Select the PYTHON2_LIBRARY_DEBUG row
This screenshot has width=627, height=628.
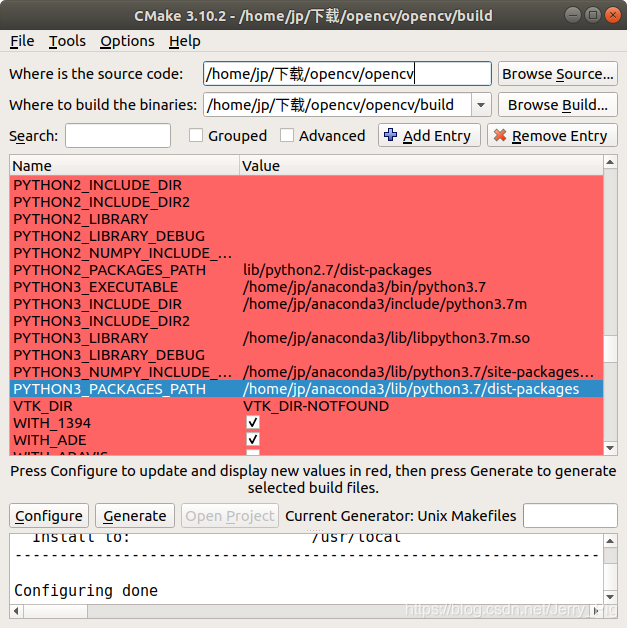point(306,236)
